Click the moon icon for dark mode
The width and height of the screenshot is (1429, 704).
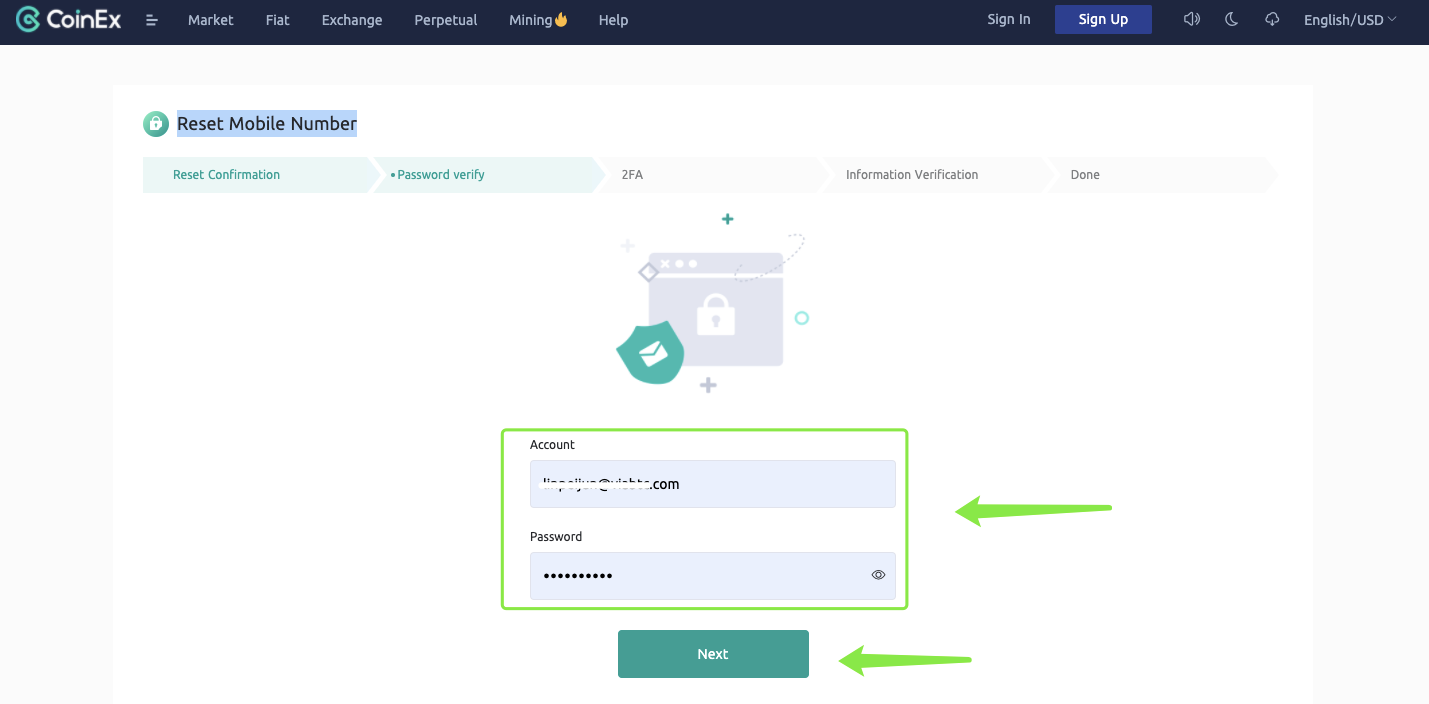(x=1231, y=18)
